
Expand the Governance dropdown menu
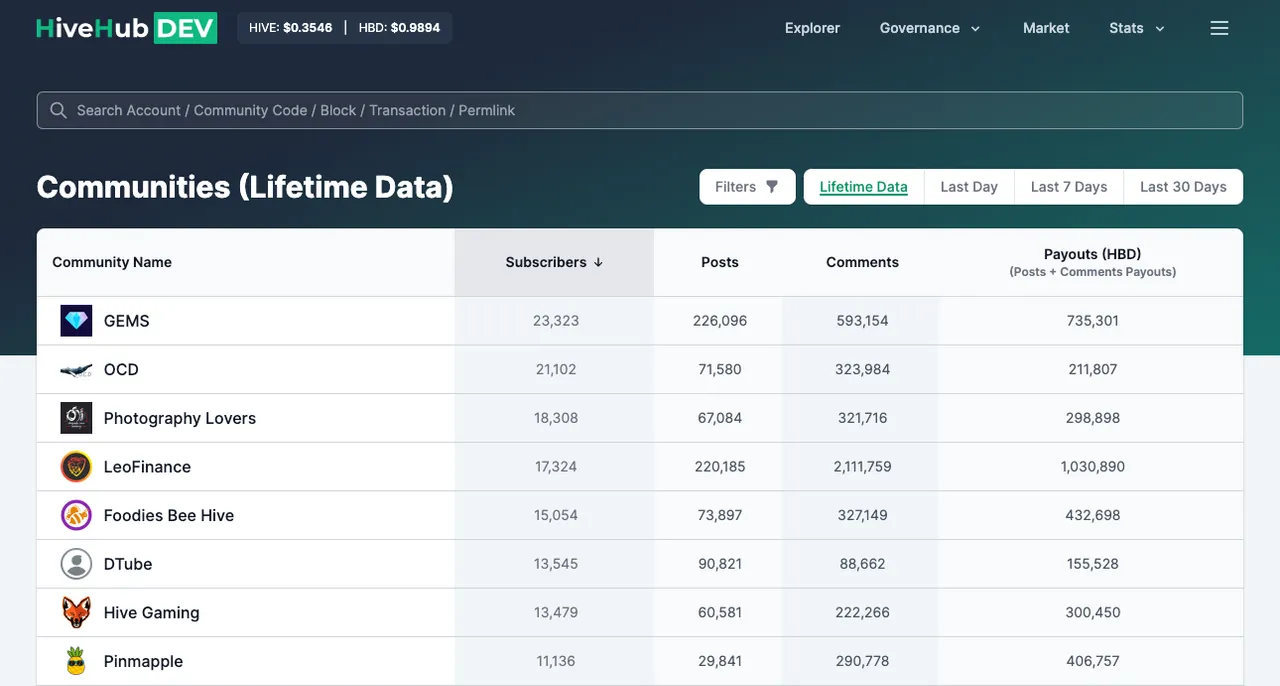click(930, 28)
